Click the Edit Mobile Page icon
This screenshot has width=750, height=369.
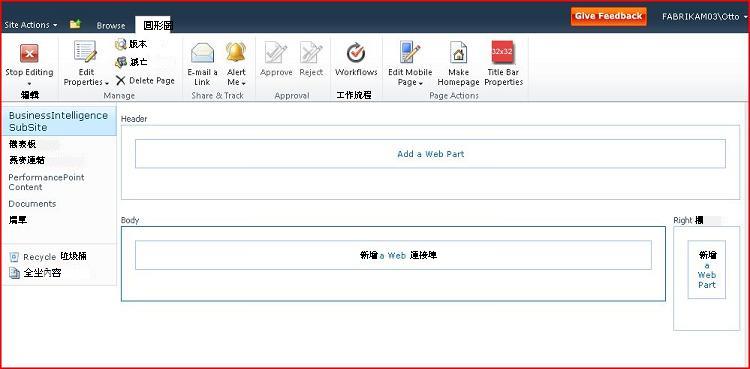tap(410, 52)
